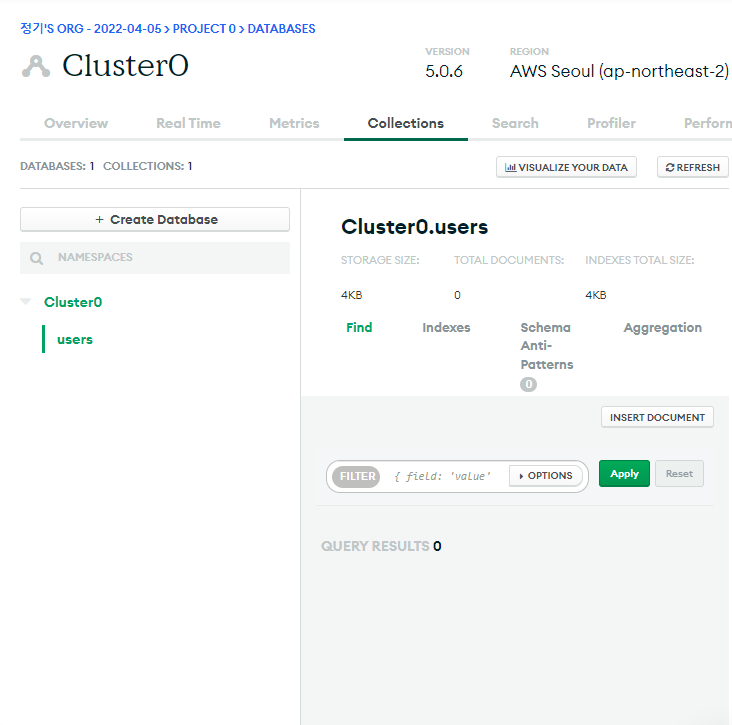Viewport: 732px width, 725px height.
Task: Open the organization breadcrumb link
Action: pos(91,28)
